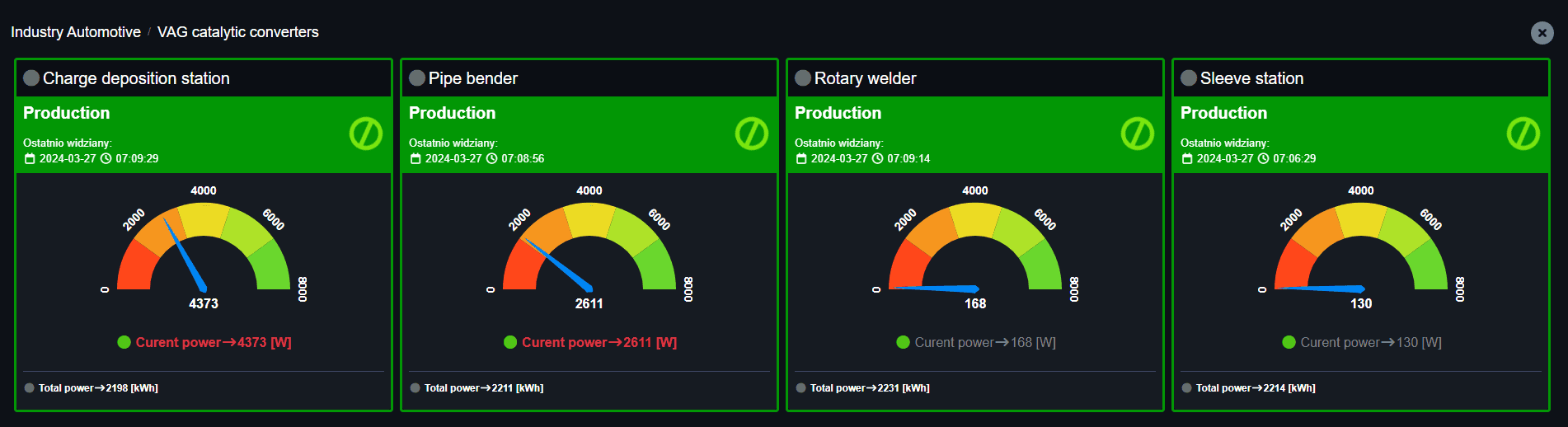Select the Rotary welder title
Image resolution: width=1568 pixels, height=427 pixels.
pos(866,78)
